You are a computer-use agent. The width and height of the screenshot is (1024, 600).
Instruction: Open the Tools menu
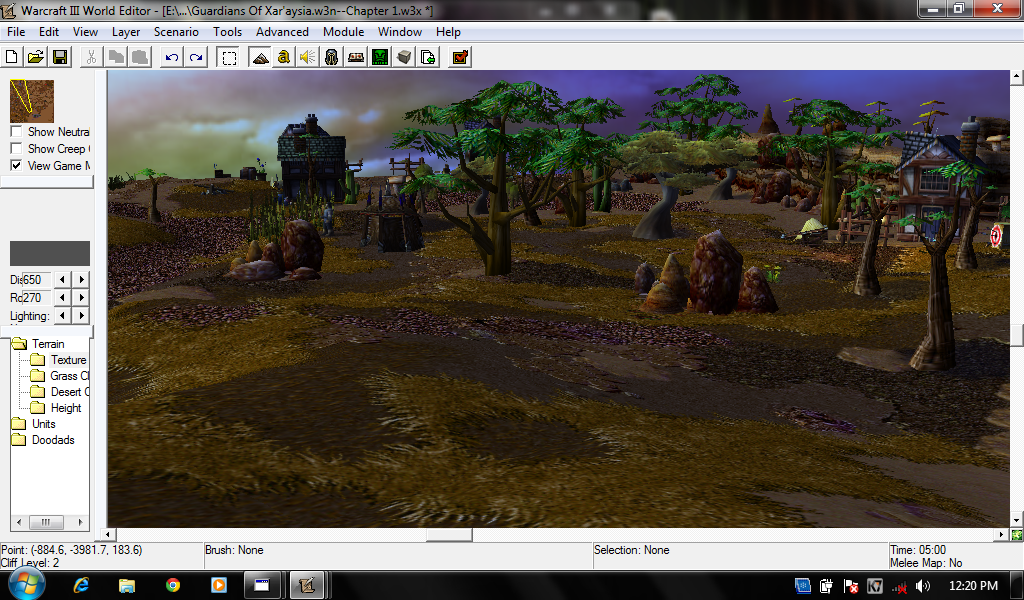227,32
